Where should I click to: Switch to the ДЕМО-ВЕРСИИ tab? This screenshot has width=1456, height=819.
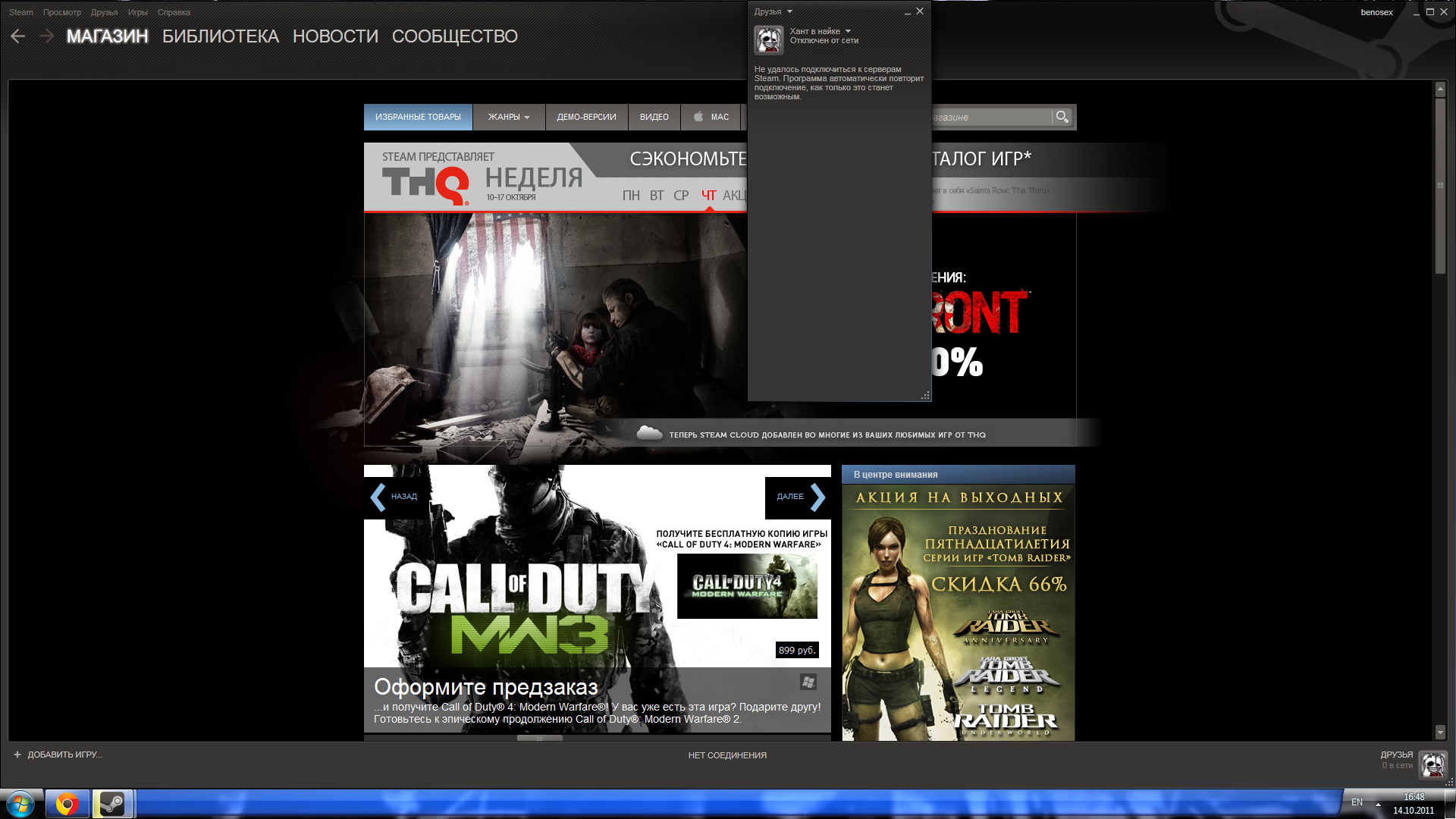tap(586, 117)
